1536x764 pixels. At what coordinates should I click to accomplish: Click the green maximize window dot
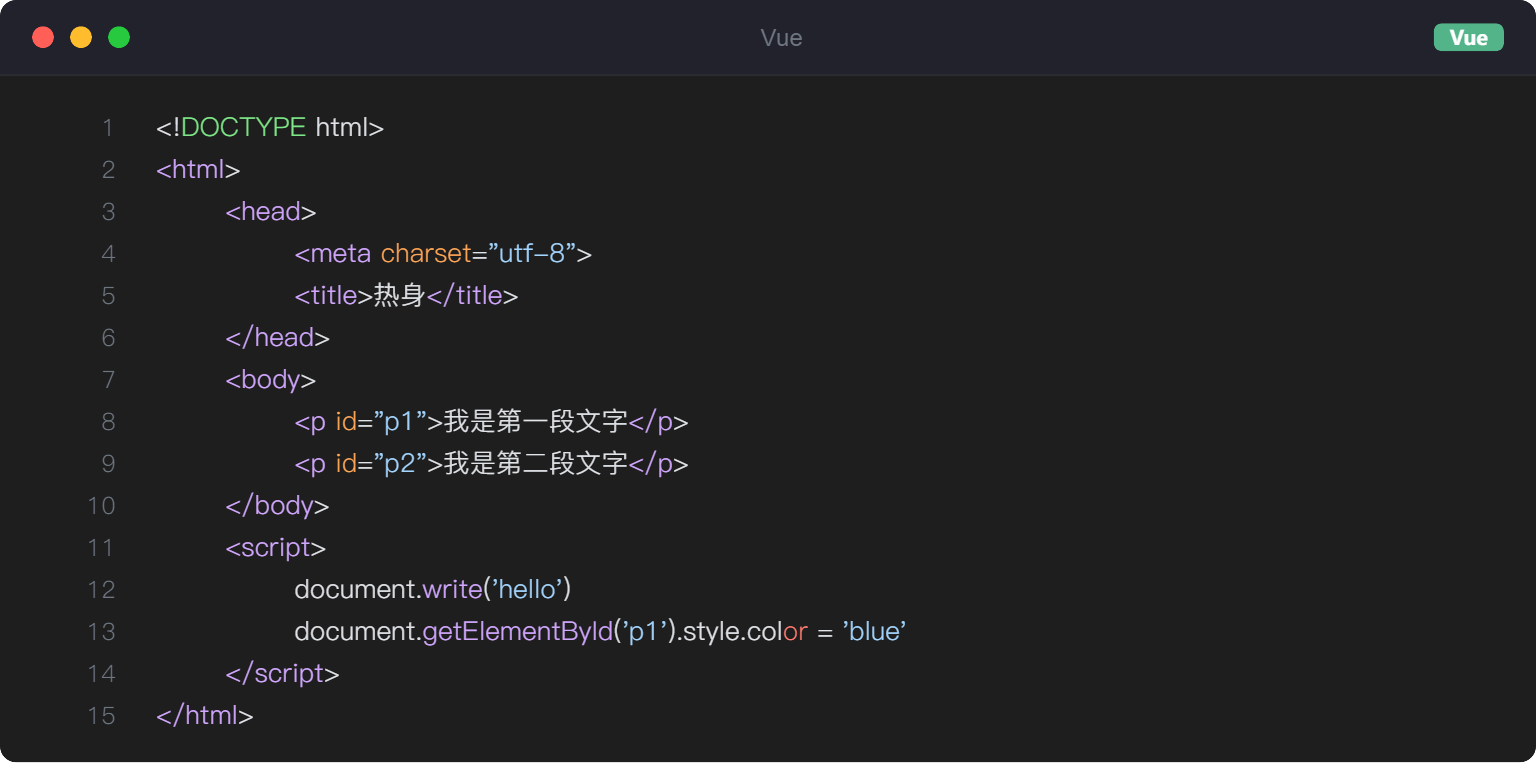click(119, 38)
